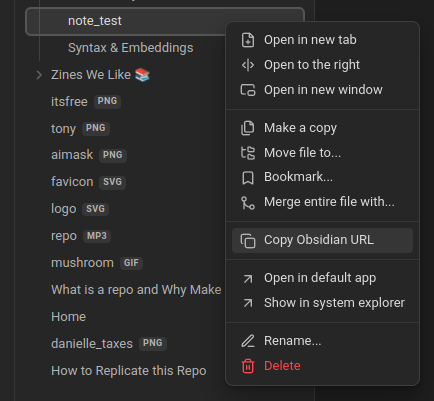Click the Move file to folder-tree icon
Image resolution: width=434 pixels, height=401 pixels.
pos(248,153)
